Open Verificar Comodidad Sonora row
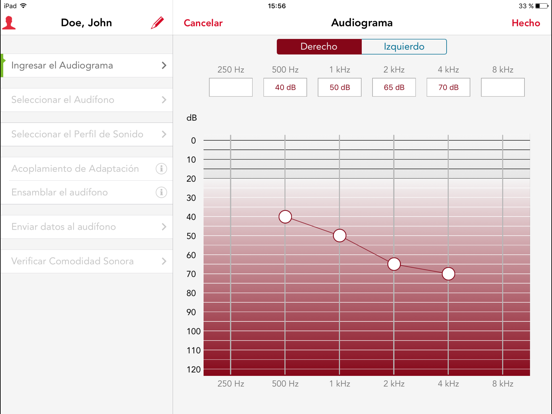 [87, 261]
